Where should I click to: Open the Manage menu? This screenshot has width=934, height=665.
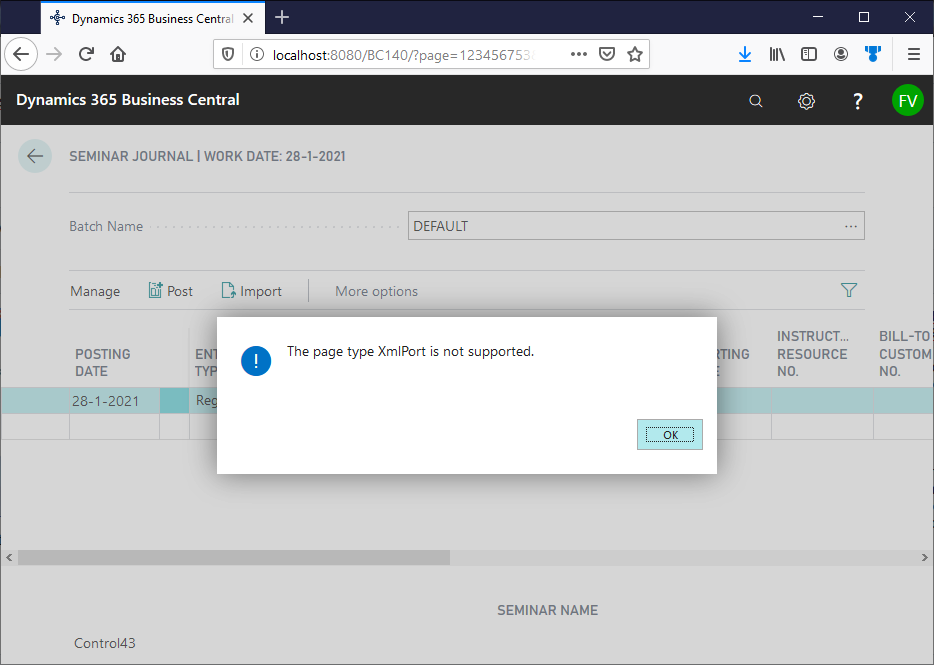coord(95,291)
